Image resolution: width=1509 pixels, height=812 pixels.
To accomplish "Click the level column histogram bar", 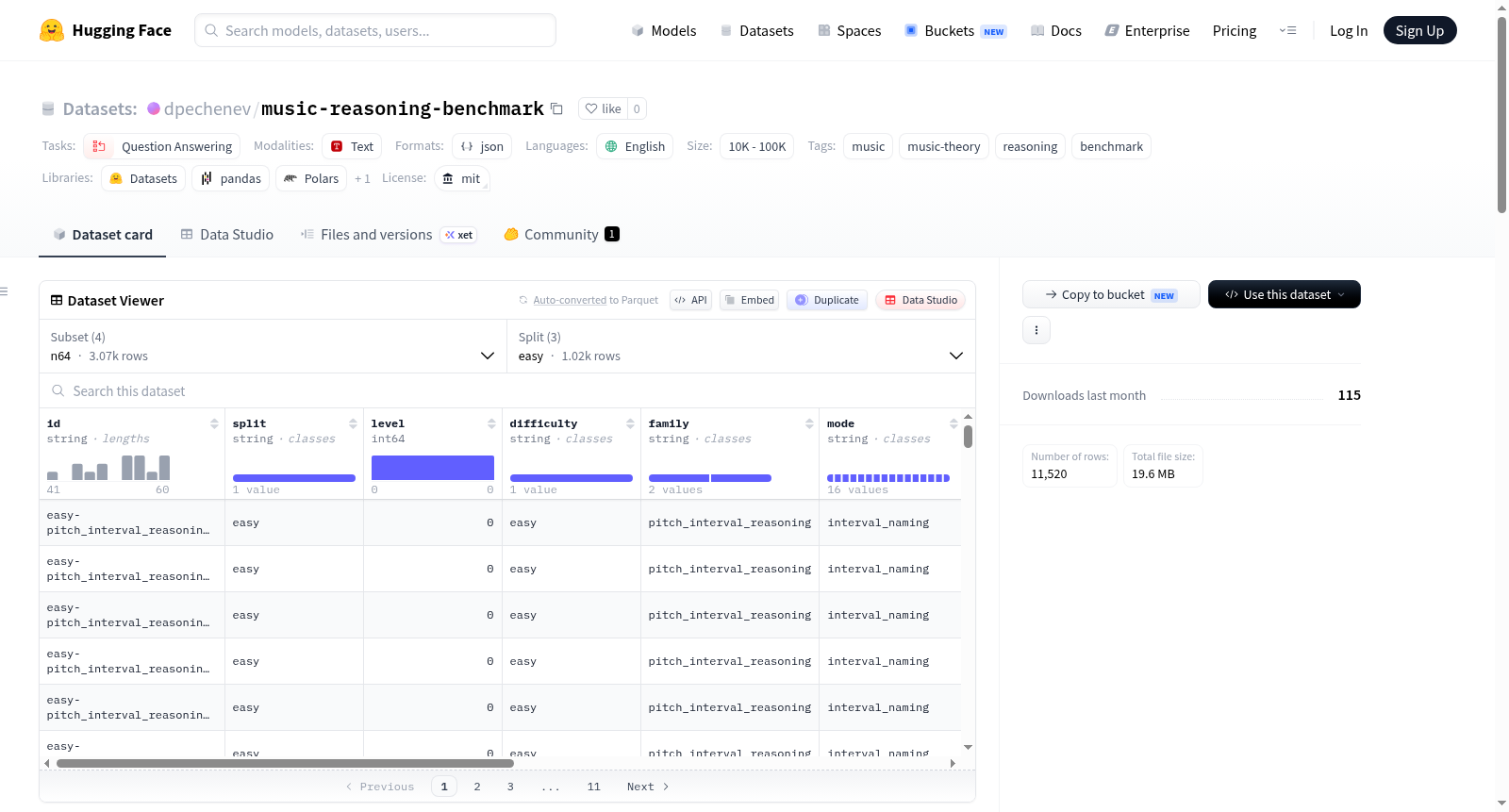I will coord(432,468).
